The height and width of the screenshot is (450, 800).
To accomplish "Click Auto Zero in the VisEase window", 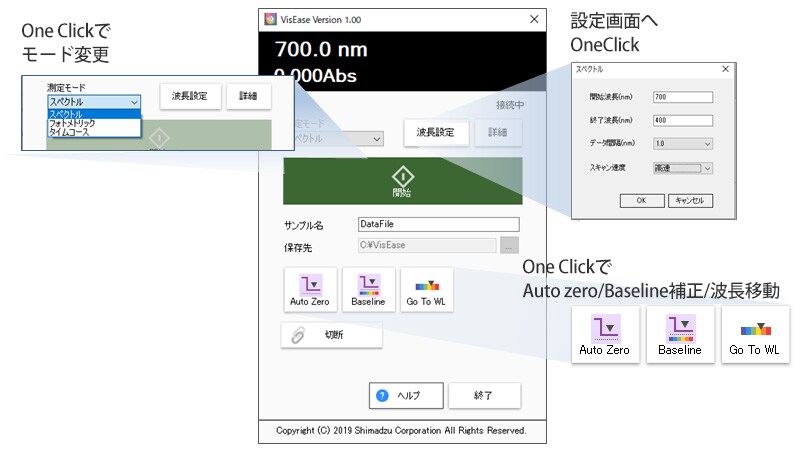I will (310, 290).
